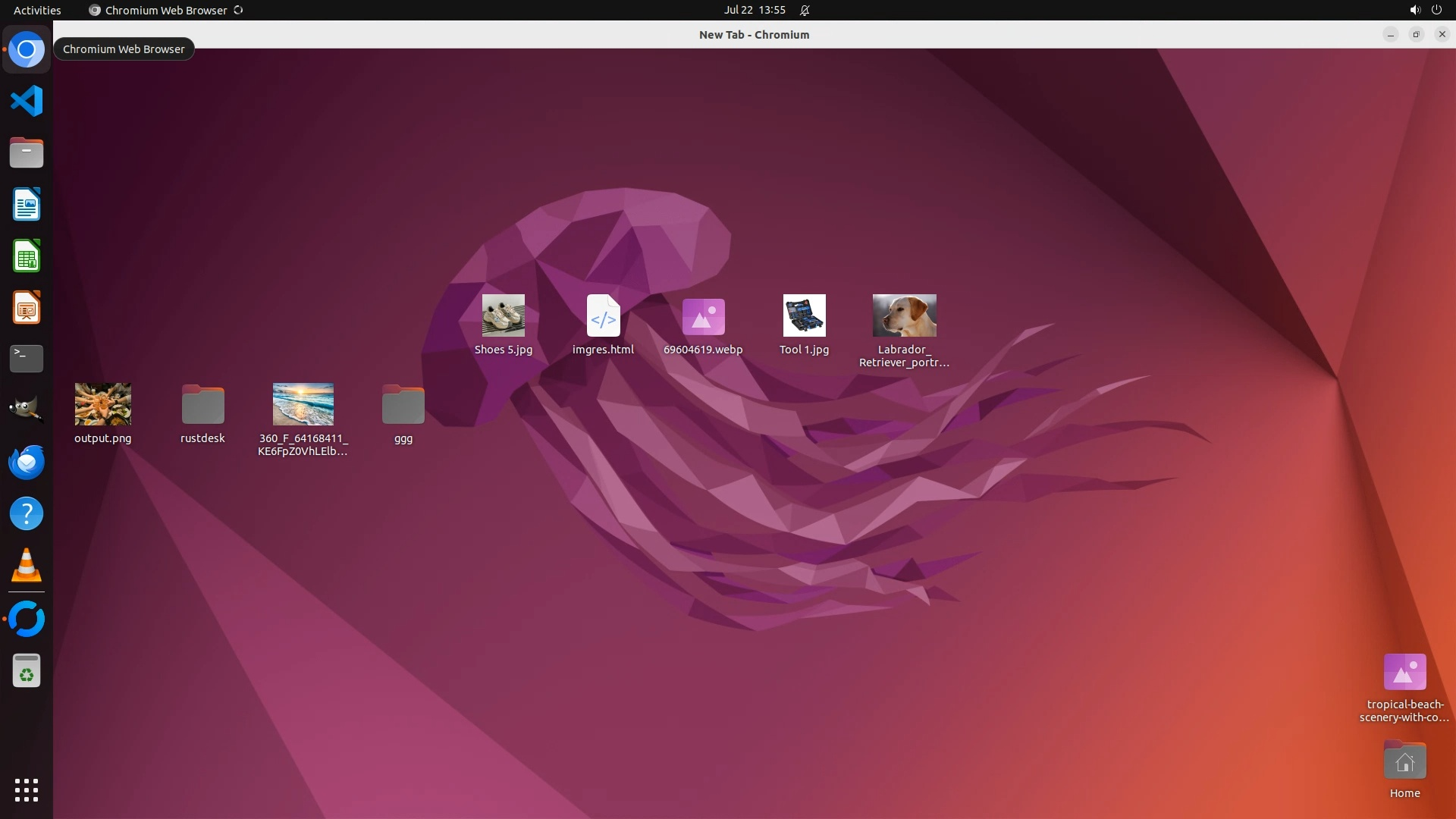This screenshot has height=819, width=1456.
Task: Click Activities in top bar
Action: (37, 10)
